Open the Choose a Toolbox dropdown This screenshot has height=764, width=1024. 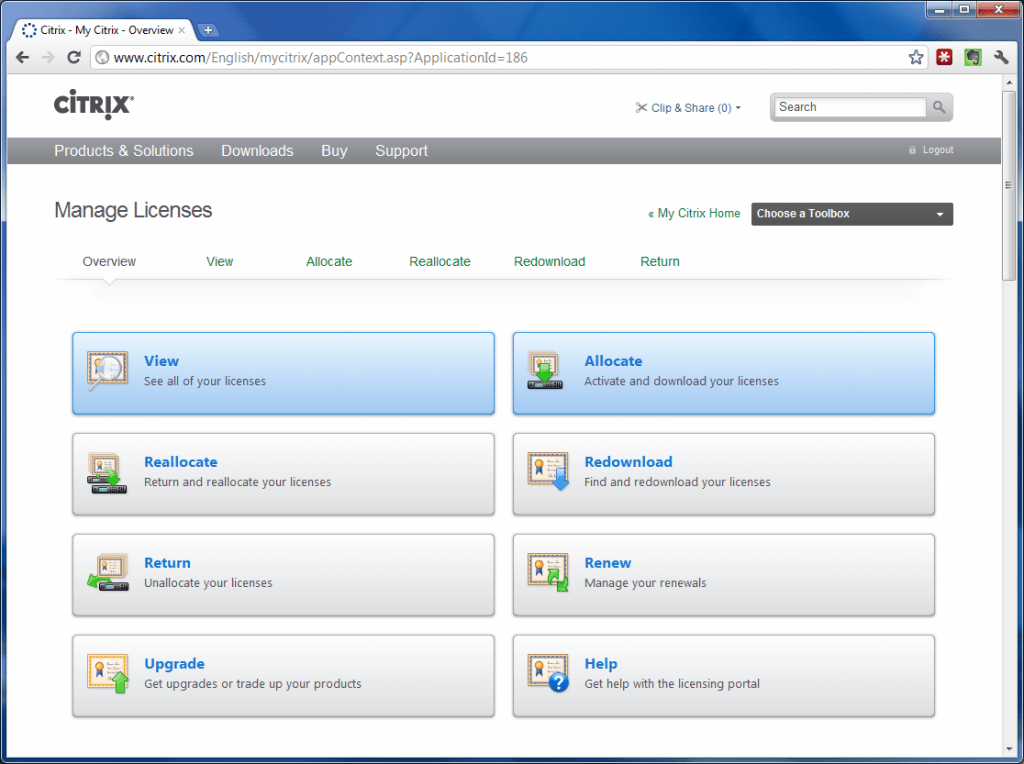point(851,214)
